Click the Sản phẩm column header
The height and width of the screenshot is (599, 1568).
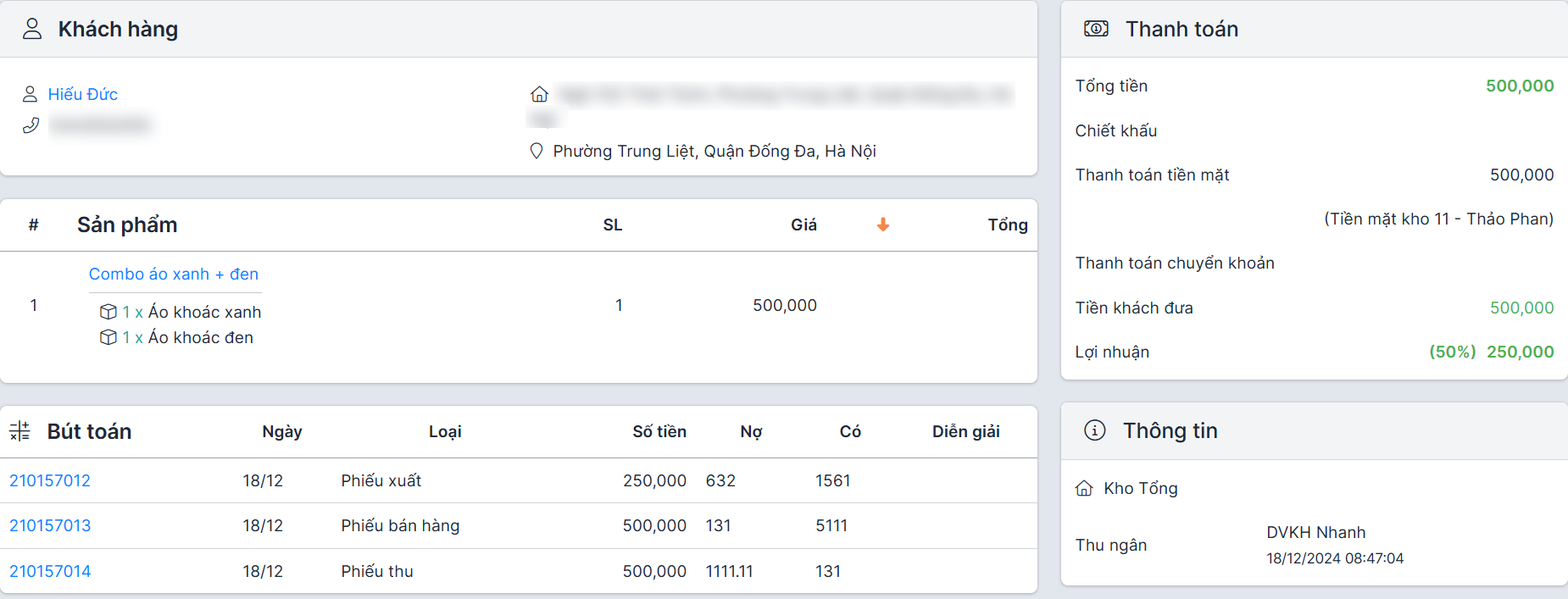click(127, 225)
